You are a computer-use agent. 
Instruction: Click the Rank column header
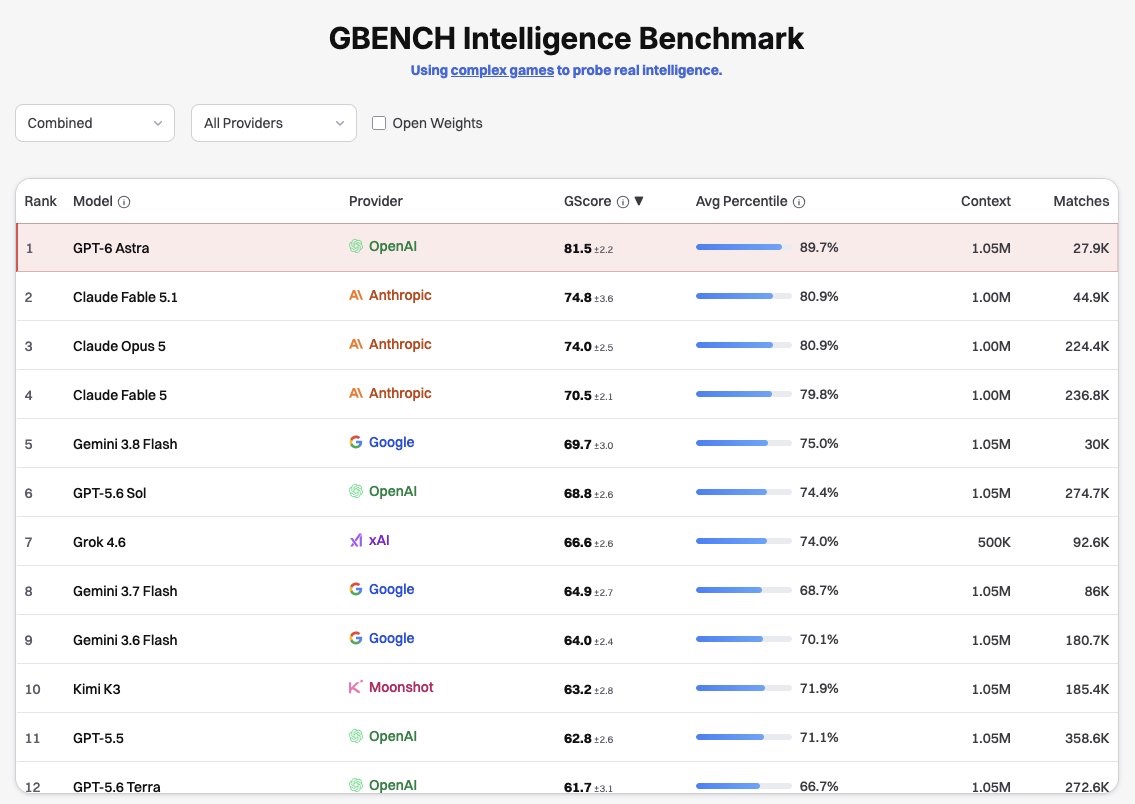point(41,201)
